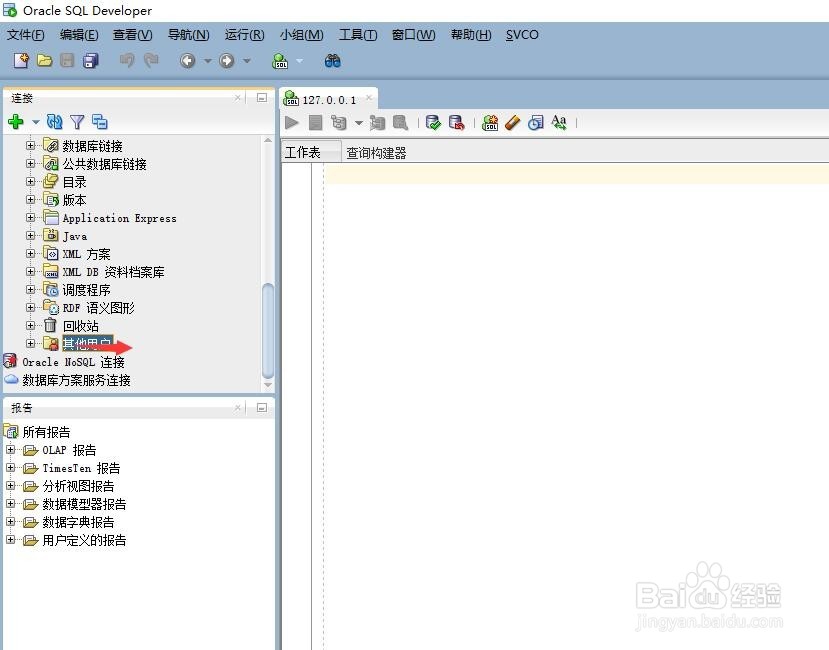
Task: Expand the 数据库链接 node
Action: tap(31, 145)
